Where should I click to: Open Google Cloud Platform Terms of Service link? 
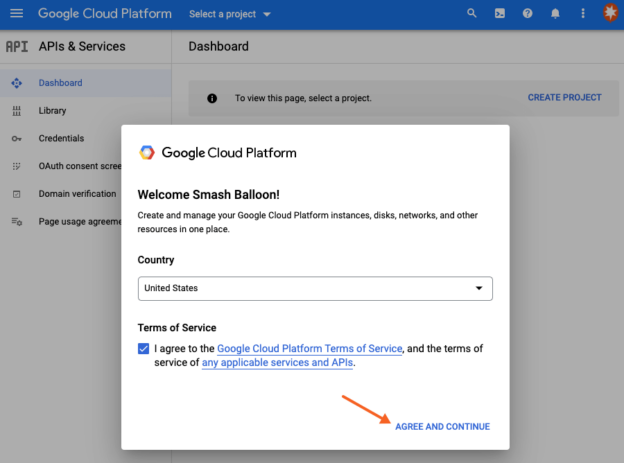pyautogui.click(x=309, y=349)
